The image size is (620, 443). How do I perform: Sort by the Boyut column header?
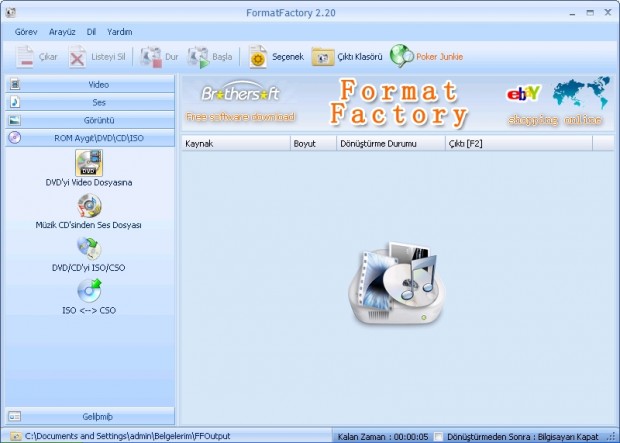[x=314, y=143]
